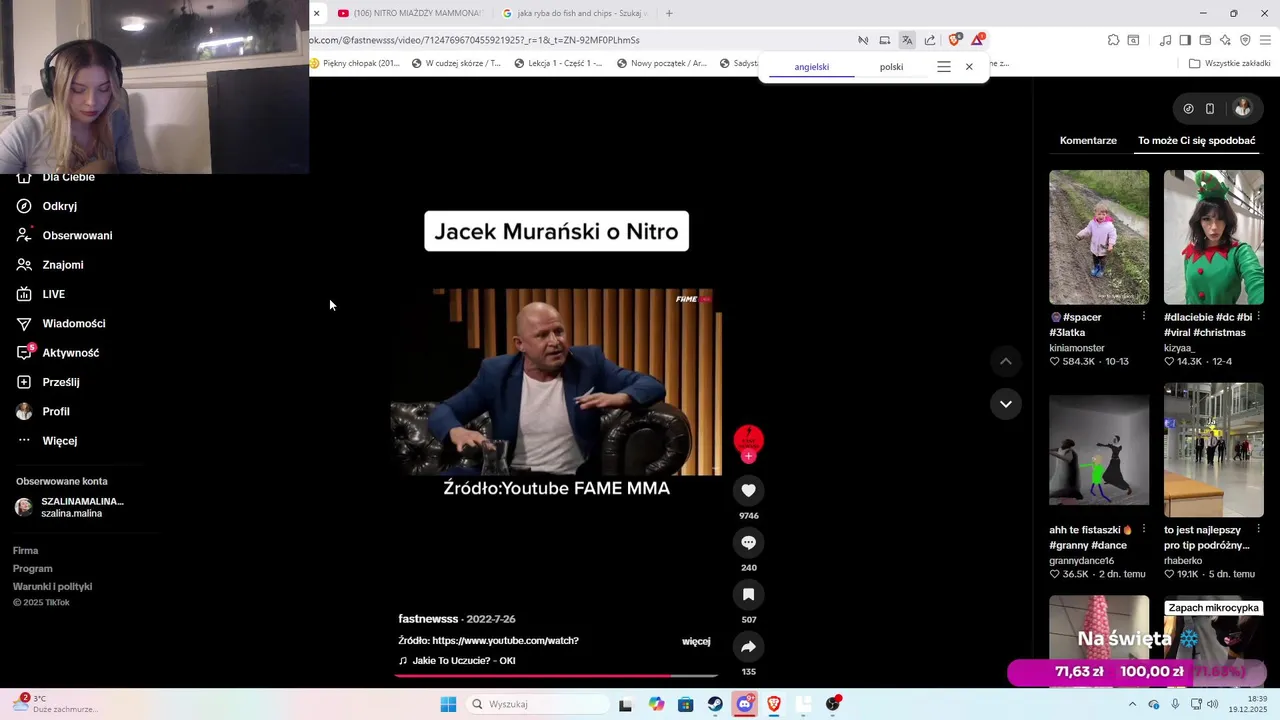
Task: Open the Firma footer link
Action: (25, 551)
